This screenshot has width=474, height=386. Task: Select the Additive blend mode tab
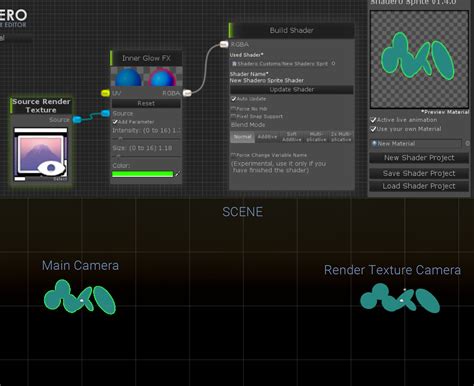point(267,137)
